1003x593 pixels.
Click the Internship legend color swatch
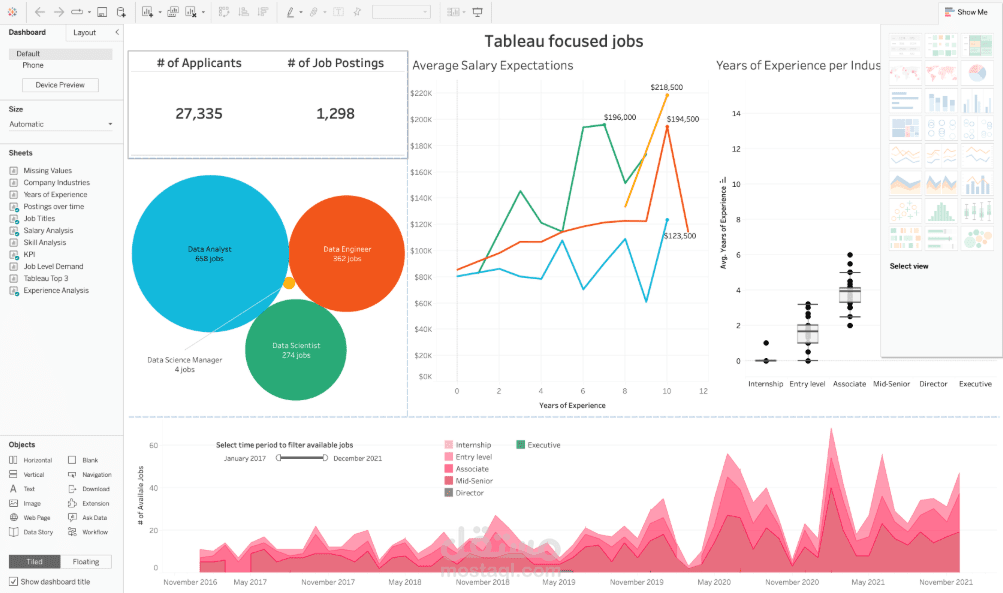(x=448, y=445)
